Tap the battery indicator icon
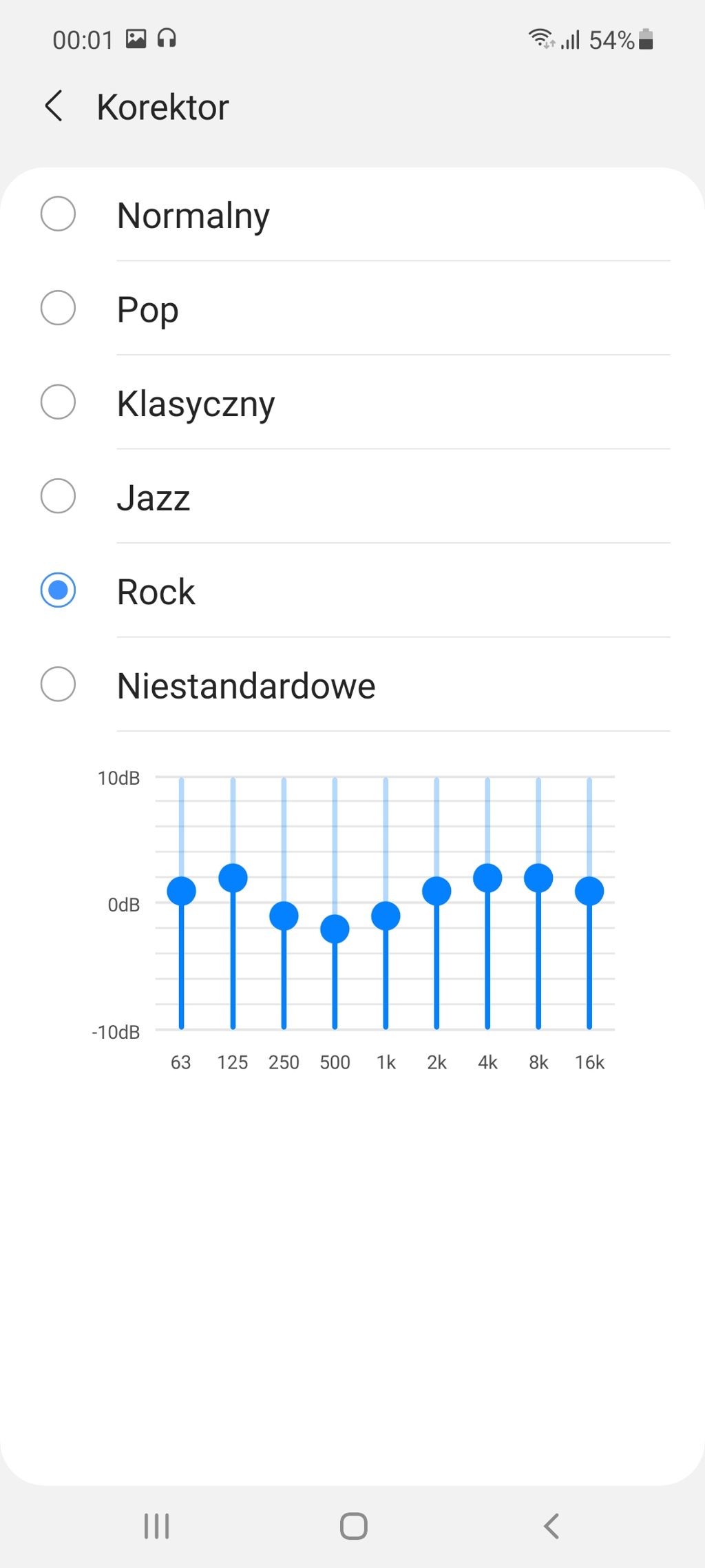Screen dimensions: 705x1568 click(x=646, y=39)
